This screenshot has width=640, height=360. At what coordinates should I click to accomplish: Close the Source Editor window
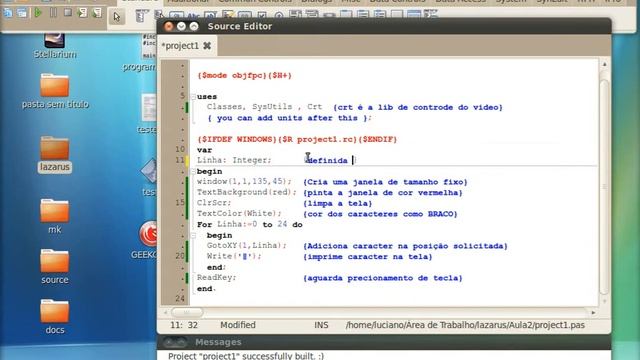(x=169, y=27)
